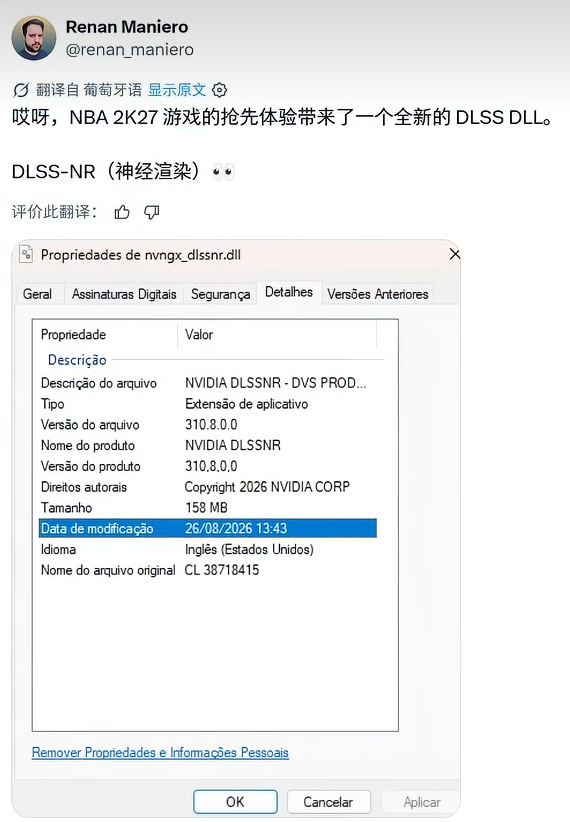Dismiss the dialog with Cancelar

click(x=328, y=802)
